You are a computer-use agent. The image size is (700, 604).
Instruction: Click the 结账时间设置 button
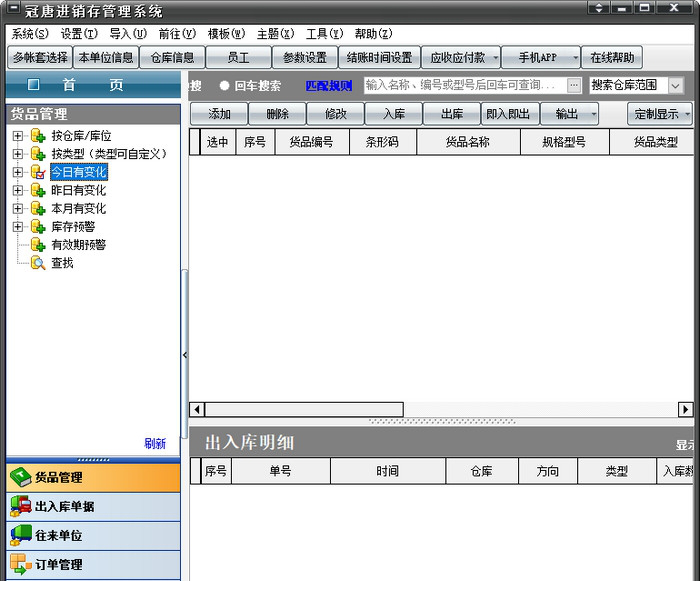[379, 58]
